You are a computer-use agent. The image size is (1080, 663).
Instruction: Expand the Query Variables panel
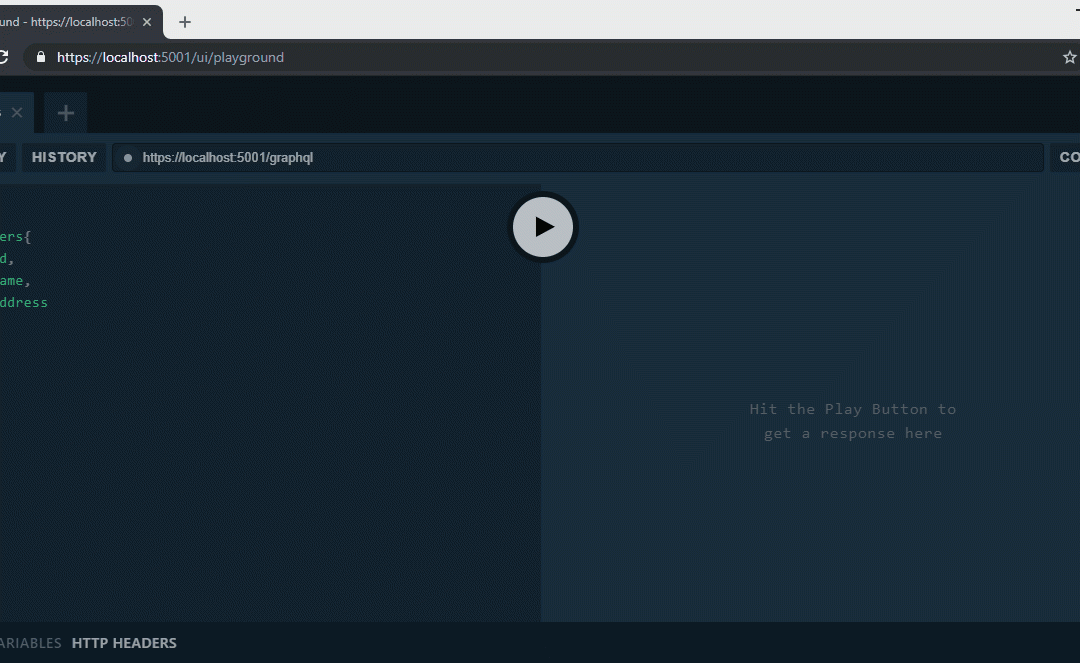click(x=30, y=643)
